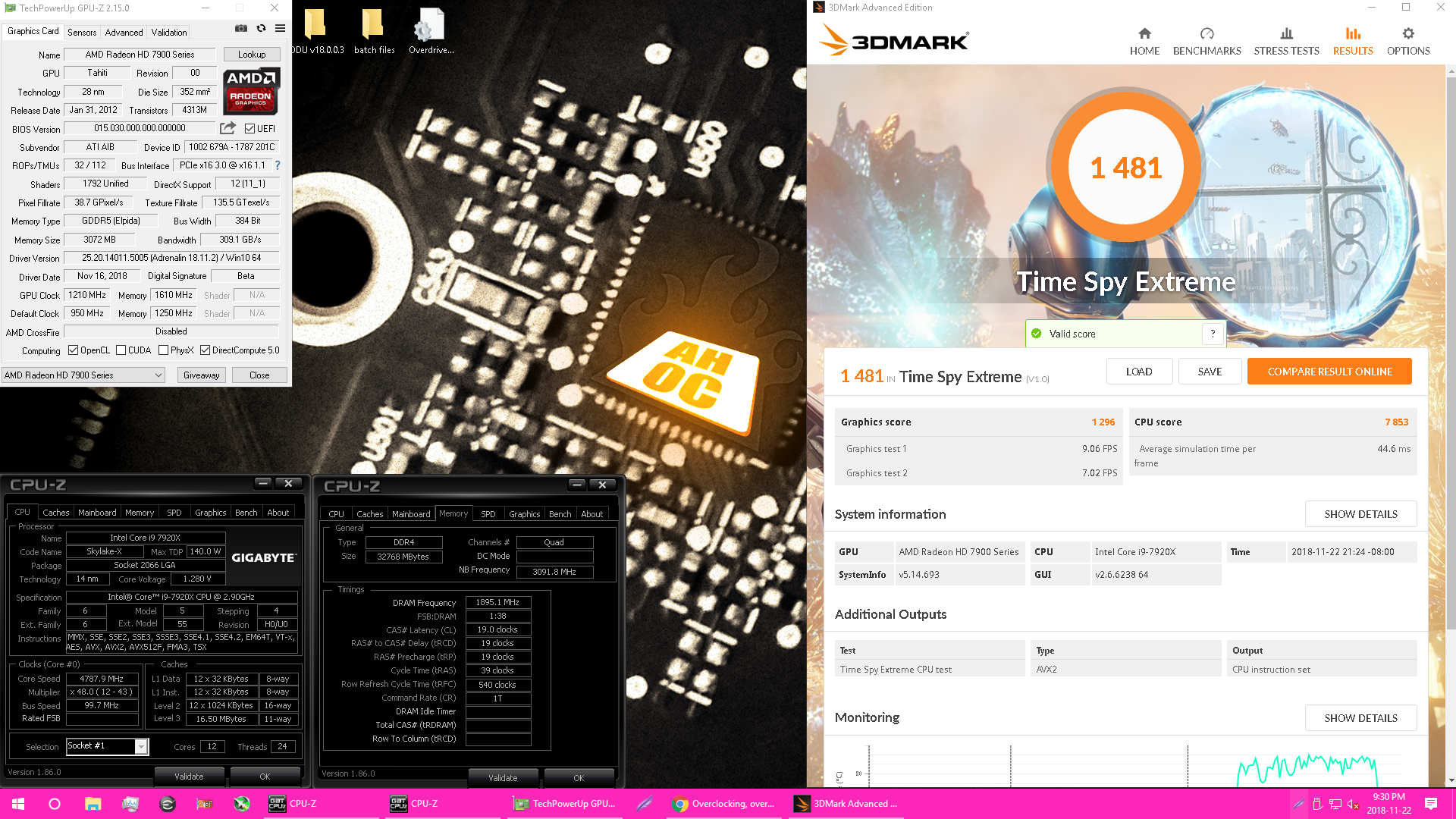
Task: Toggle the OpenCL checkbox
Action: tap(74, 350)
